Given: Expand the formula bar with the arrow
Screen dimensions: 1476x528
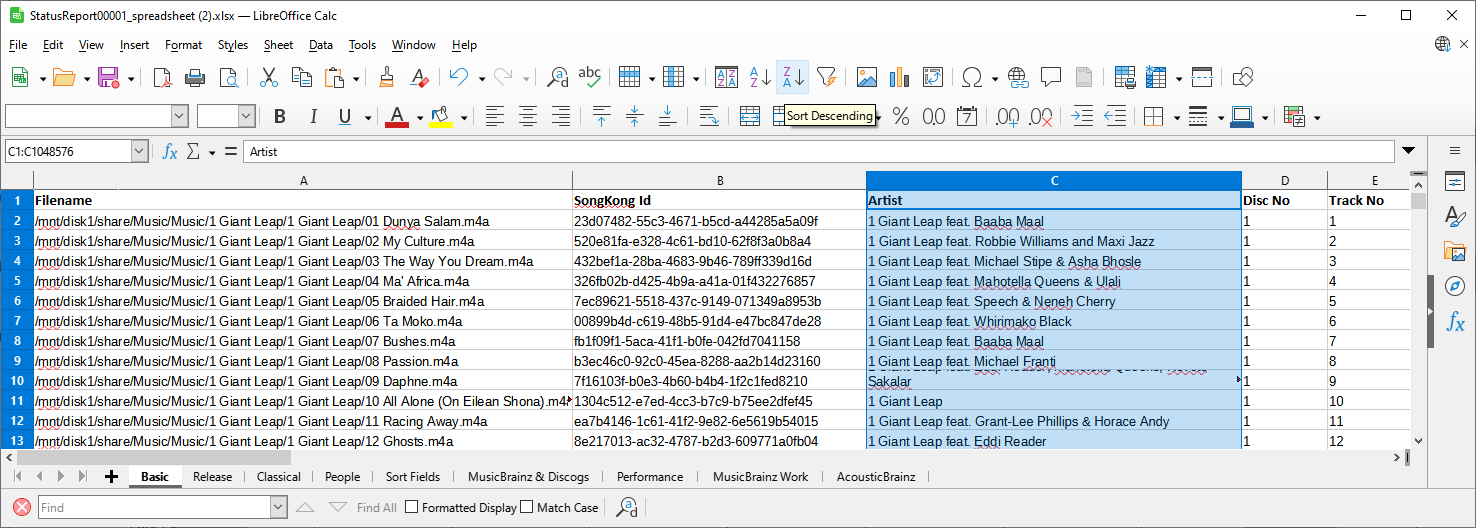Looking at the screenshot, I should (1408, 151).
